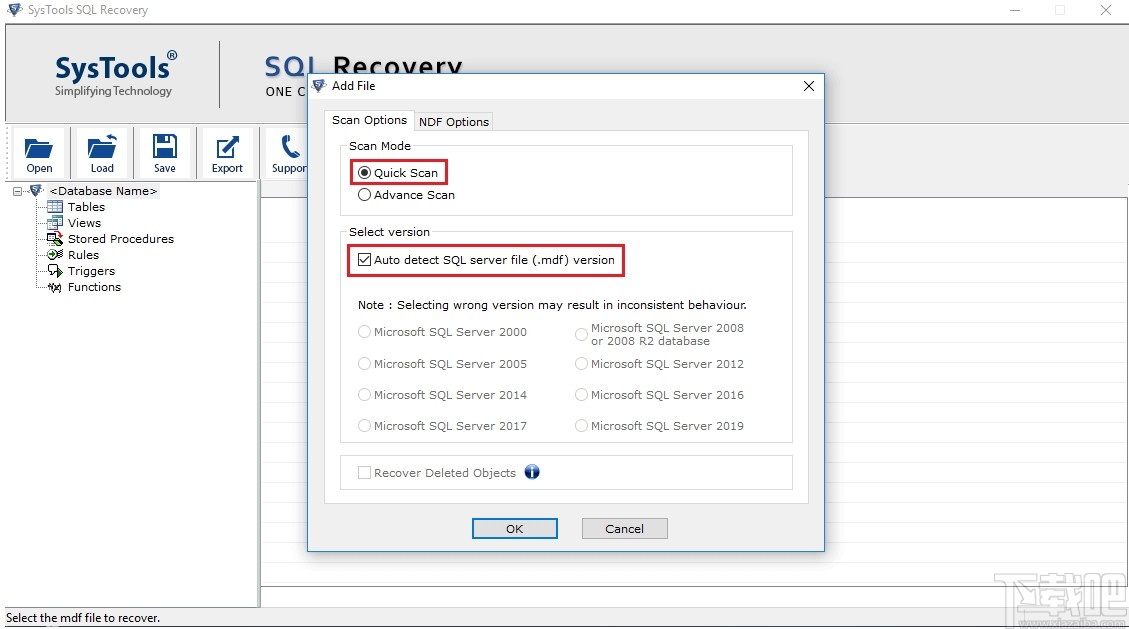
Task: Select the Microsoft SQL Server 2019 option
Action: 581,426
